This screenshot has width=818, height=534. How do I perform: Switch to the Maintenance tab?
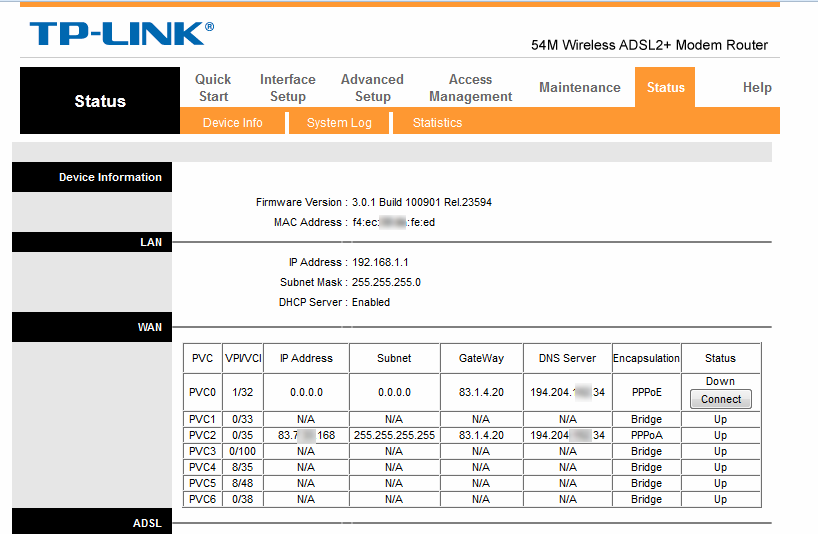click(x=580, y=88)
